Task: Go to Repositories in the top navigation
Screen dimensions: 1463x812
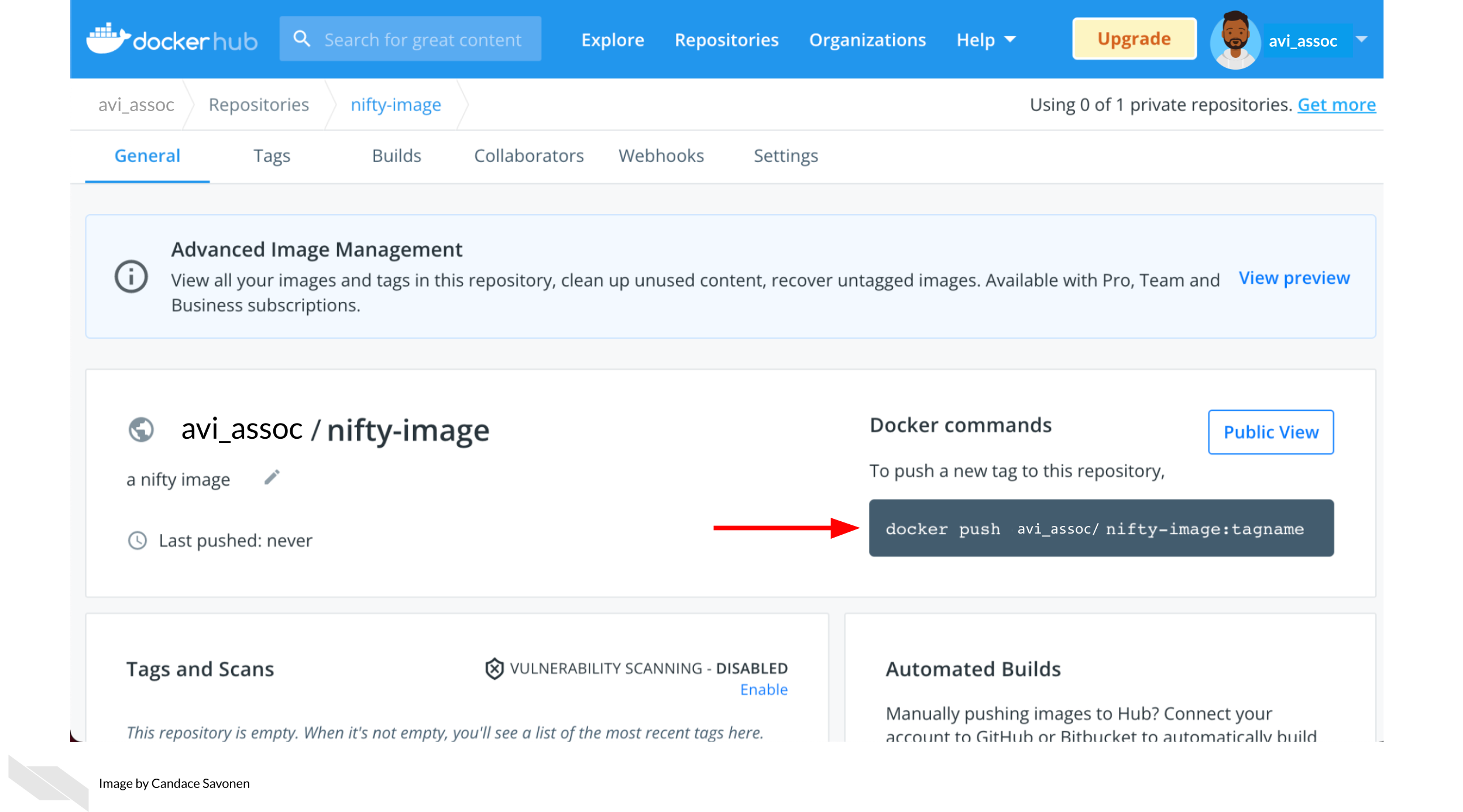Action: click(727, 40)
